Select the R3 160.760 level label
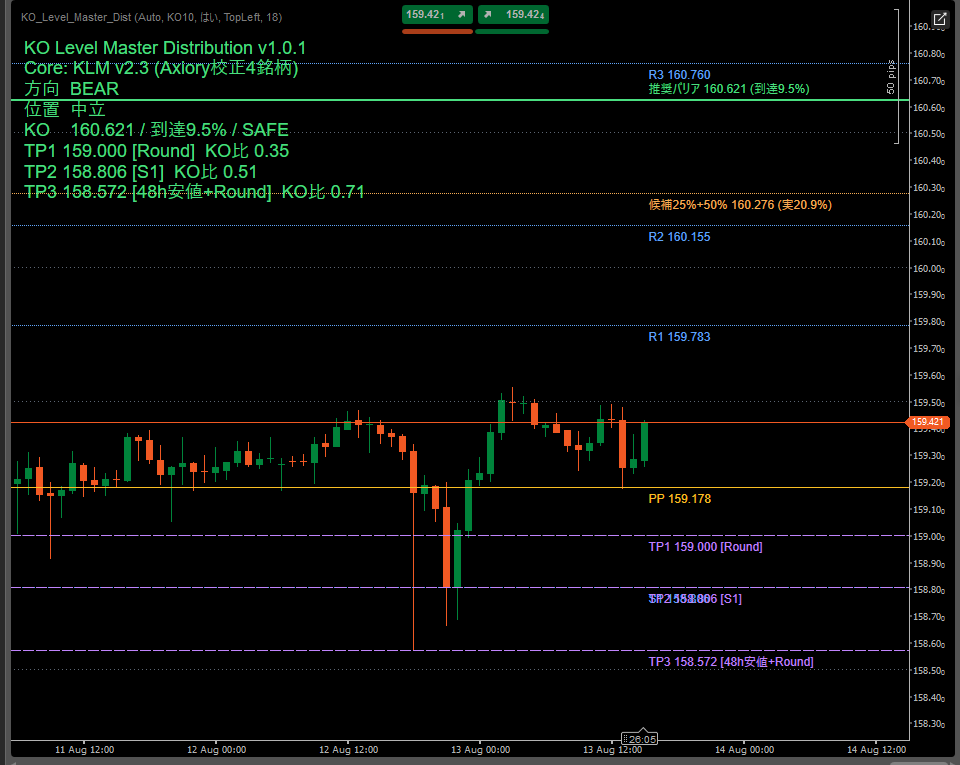The image size is (960, 765). [679, 75]
